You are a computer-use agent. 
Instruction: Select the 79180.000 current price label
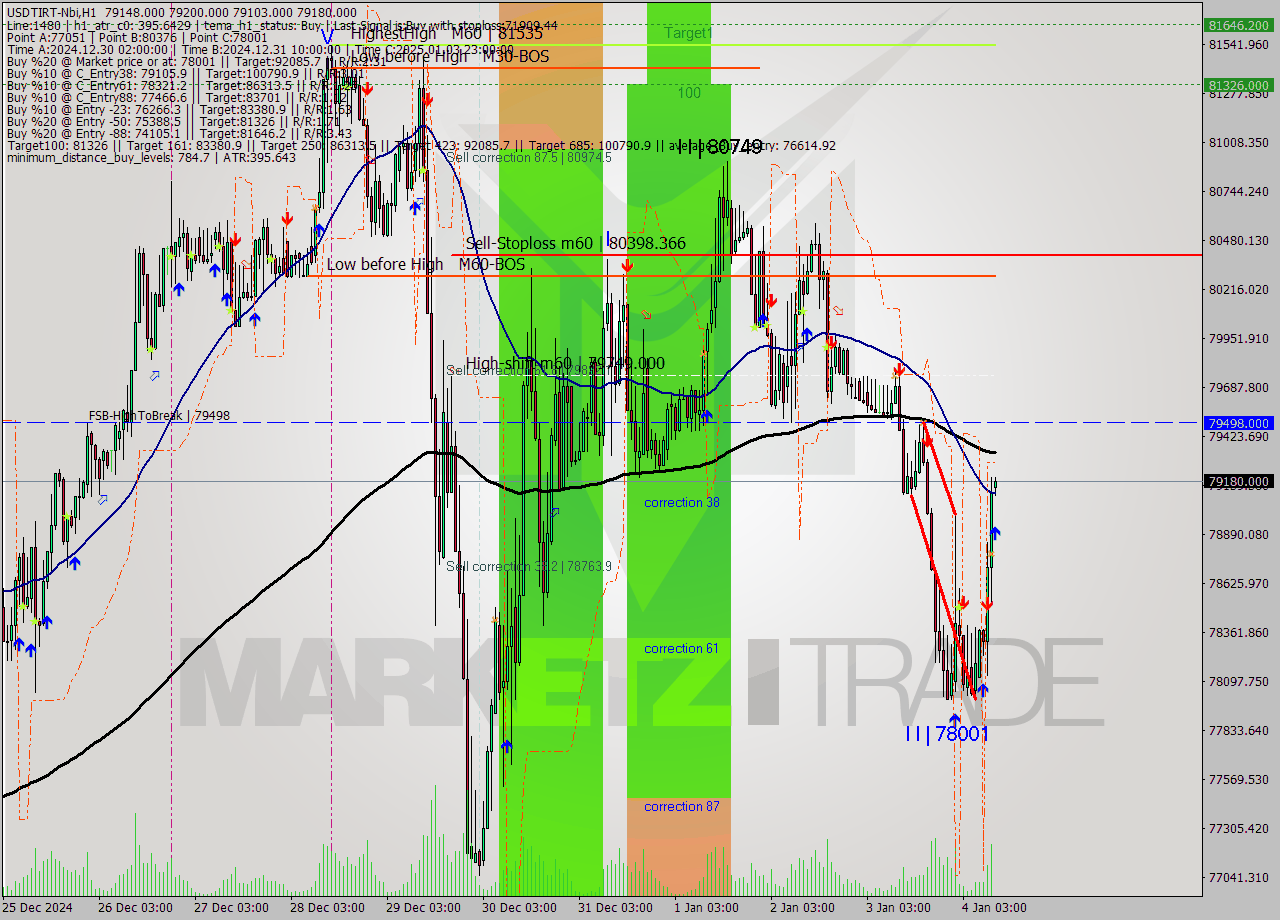click(x=1240, y=482)
